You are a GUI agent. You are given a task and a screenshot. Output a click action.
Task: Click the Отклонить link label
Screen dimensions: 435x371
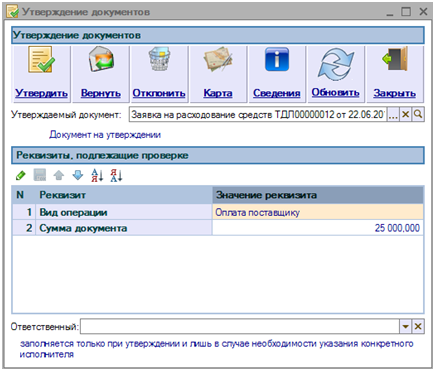[x=159, y=93]
